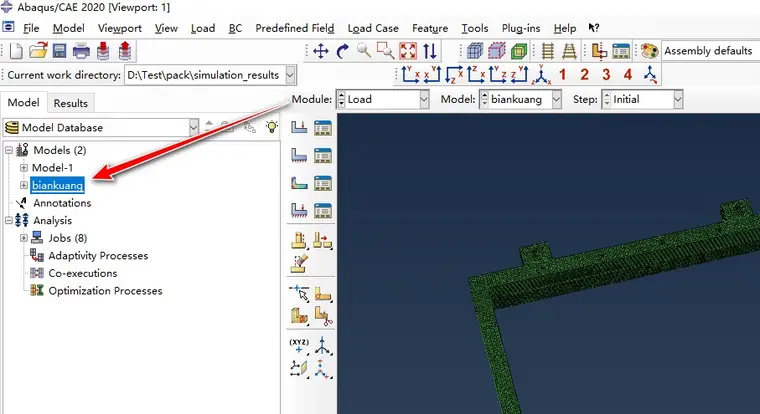Screen dimensions: 760x414
Task: Open the Assembly defaults dropdown
Action: pyautogui.click(x=711, y=51)
